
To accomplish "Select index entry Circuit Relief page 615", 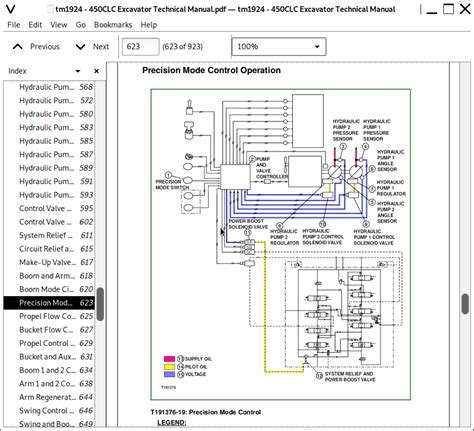I will (x=49, y=249).
